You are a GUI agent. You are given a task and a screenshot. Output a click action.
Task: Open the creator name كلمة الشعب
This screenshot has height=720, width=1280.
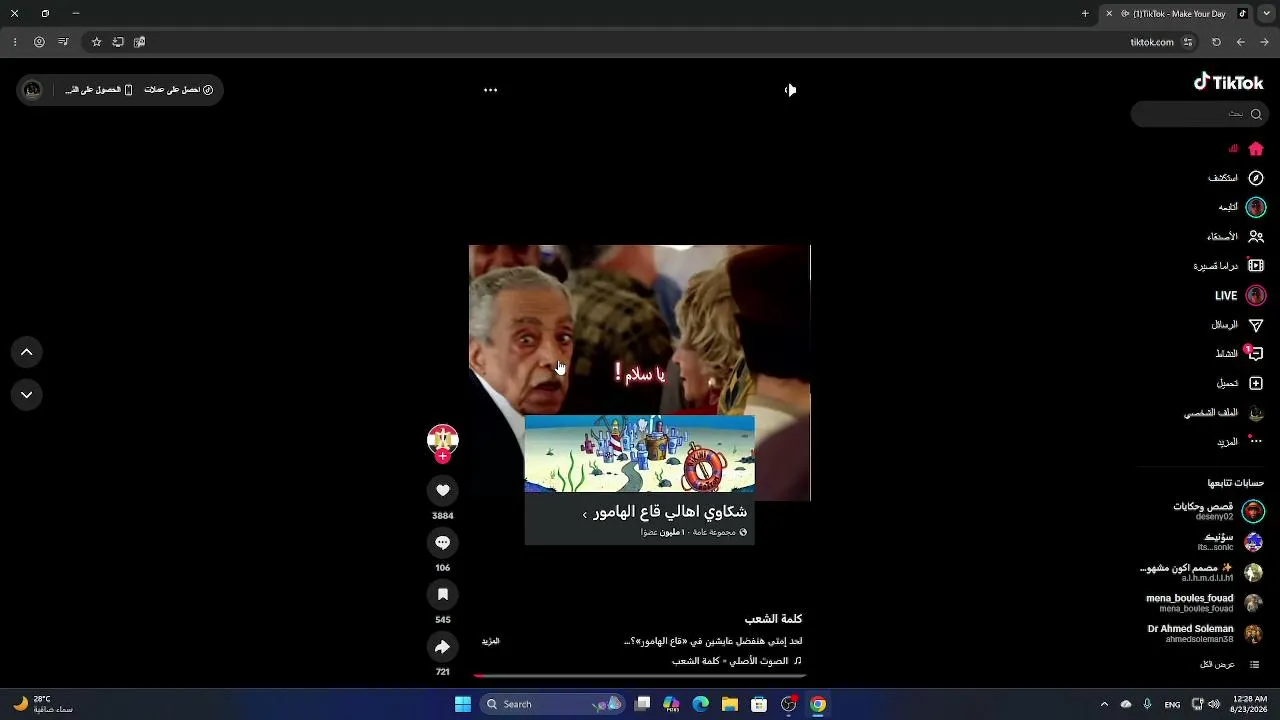[773, 619]
